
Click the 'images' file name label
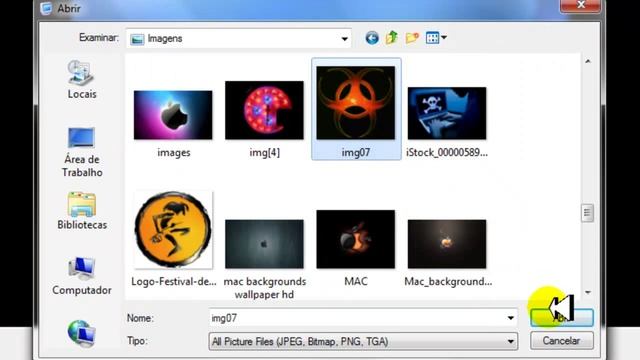[174, 153]
